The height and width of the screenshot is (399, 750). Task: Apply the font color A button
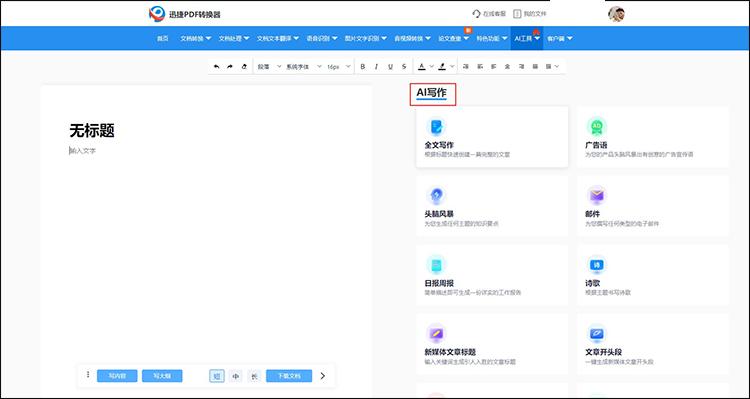(x=421, y=66)
